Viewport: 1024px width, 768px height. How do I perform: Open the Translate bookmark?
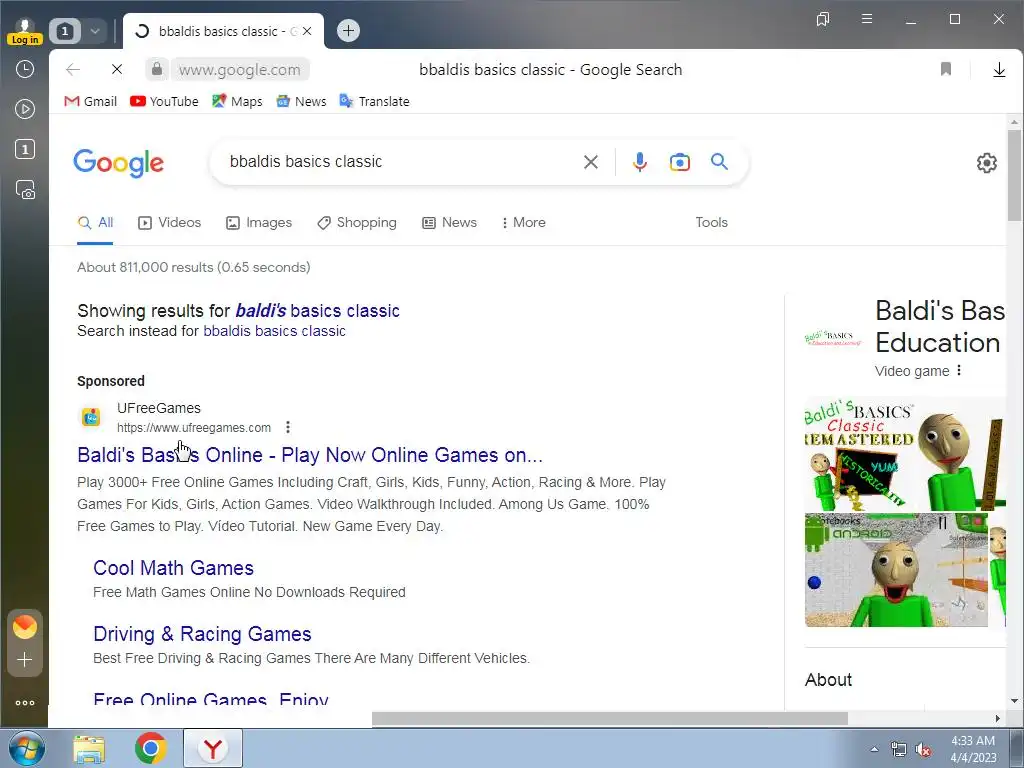[x=374, y=101]
